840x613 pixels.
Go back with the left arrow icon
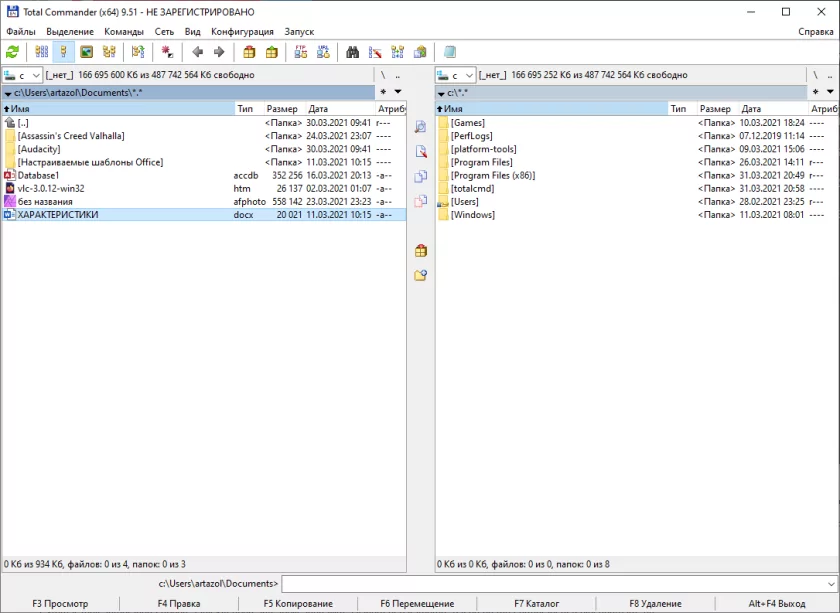pos(197,52)
